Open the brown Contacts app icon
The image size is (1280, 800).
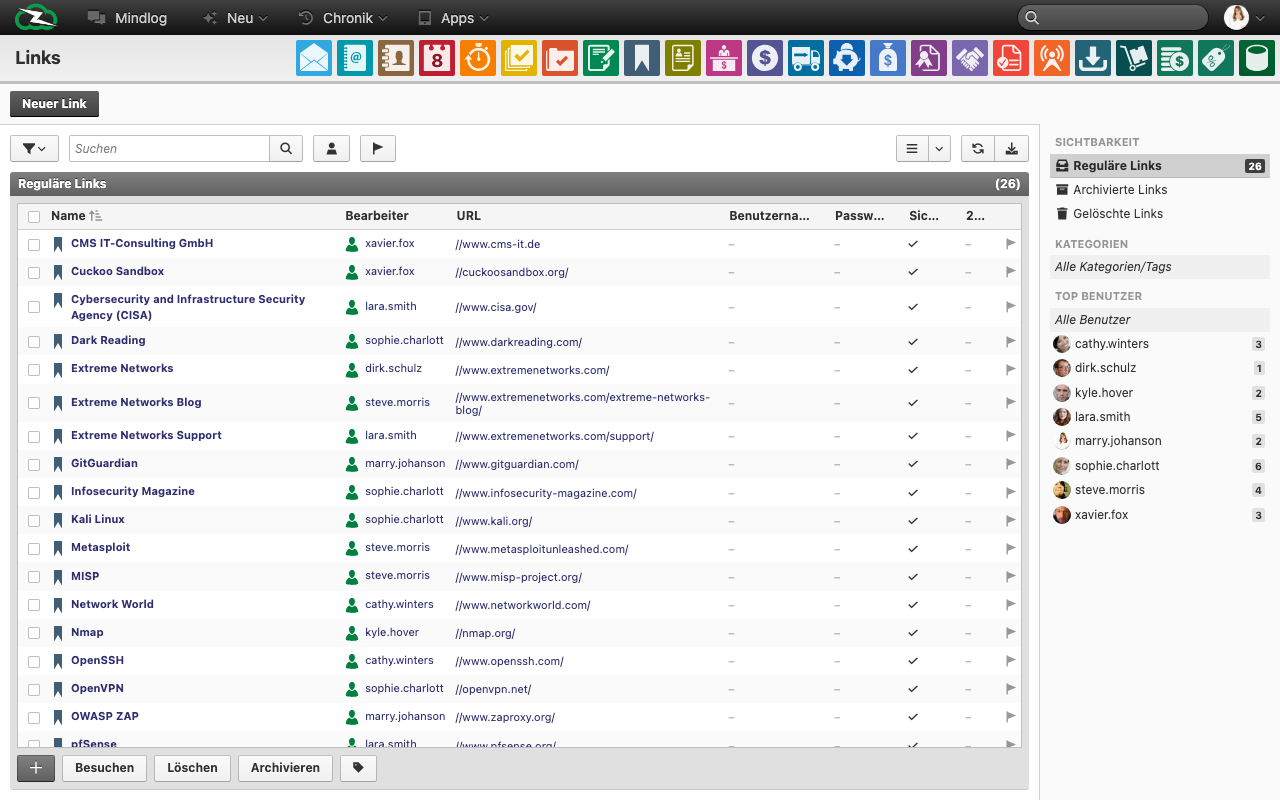(396, 58)
